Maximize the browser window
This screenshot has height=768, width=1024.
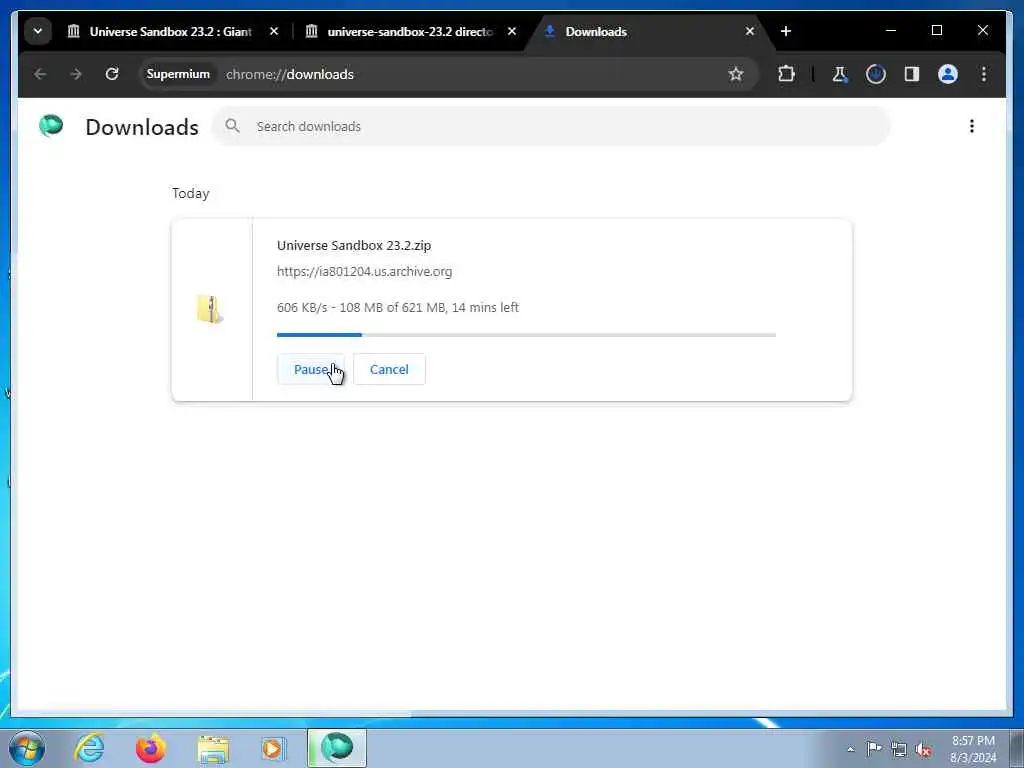[936, 30]
